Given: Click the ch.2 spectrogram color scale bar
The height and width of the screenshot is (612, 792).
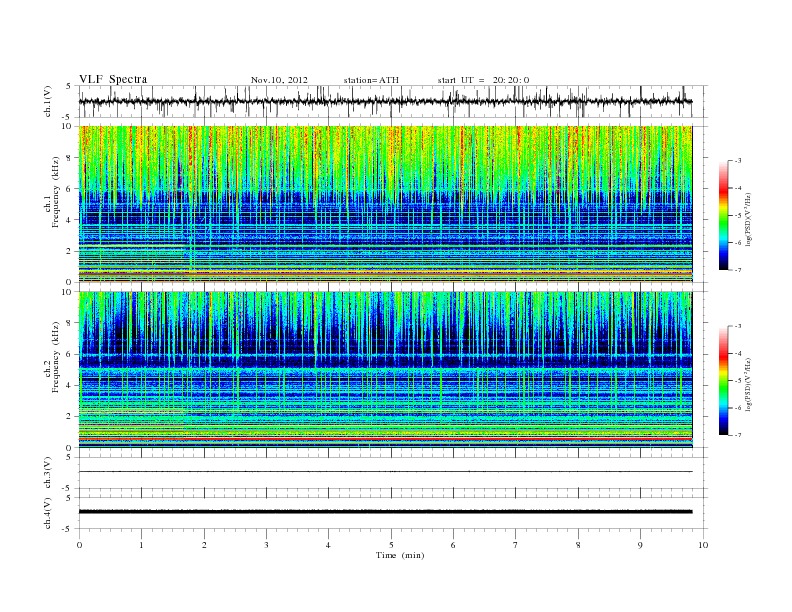Looking at the screenshot, I should [x=723, y=381].
